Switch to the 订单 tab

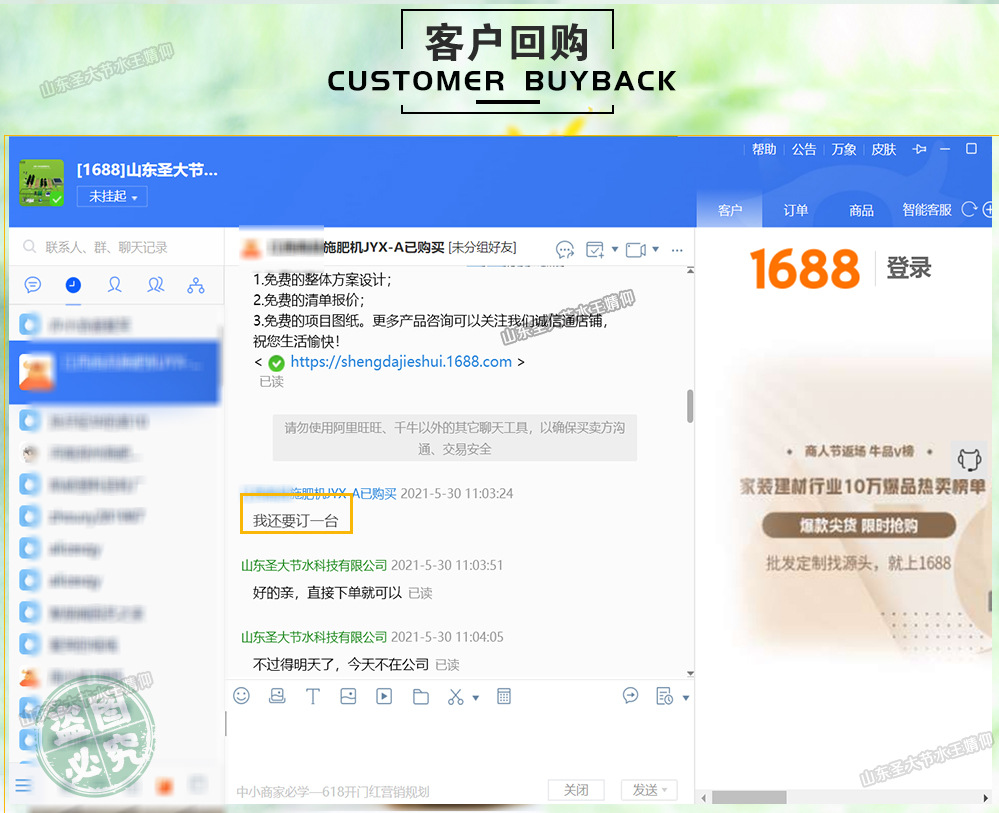coord(795,210)
